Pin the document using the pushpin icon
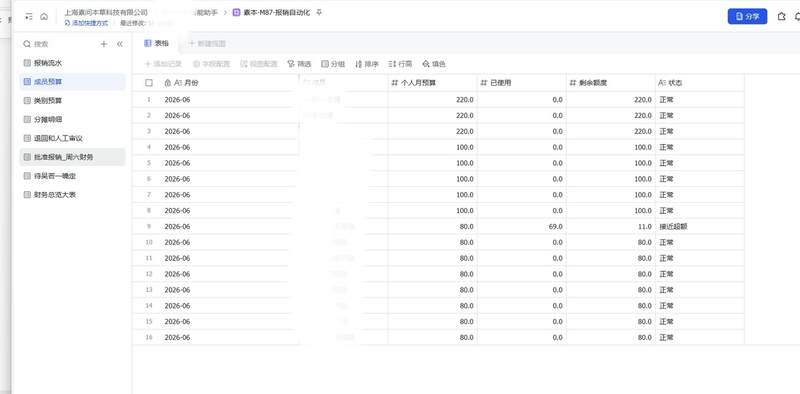The image size is (800, 394). (x=319, y=12)
